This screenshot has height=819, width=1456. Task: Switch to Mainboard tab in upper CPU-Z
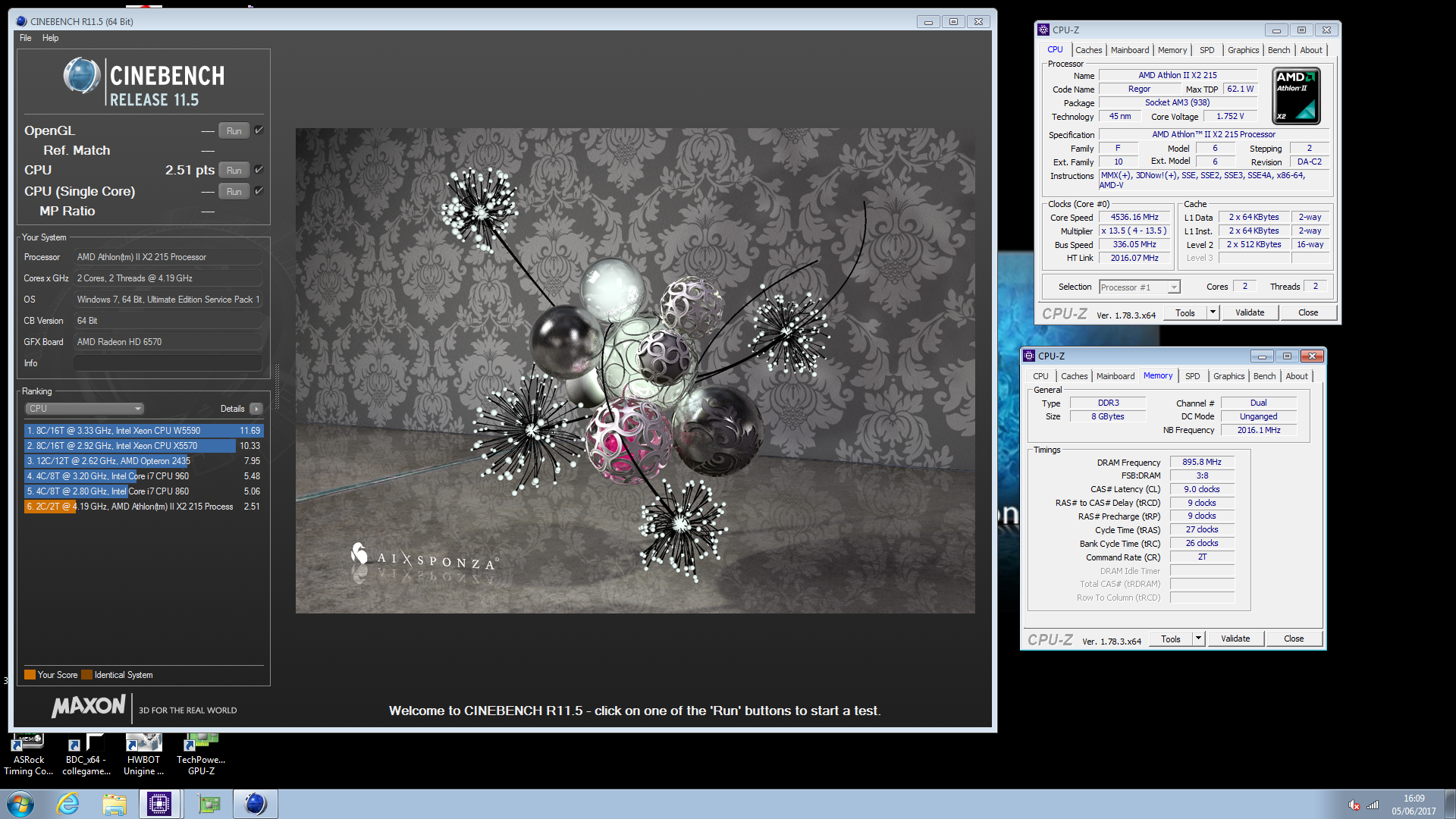(x=1130, y=50)
